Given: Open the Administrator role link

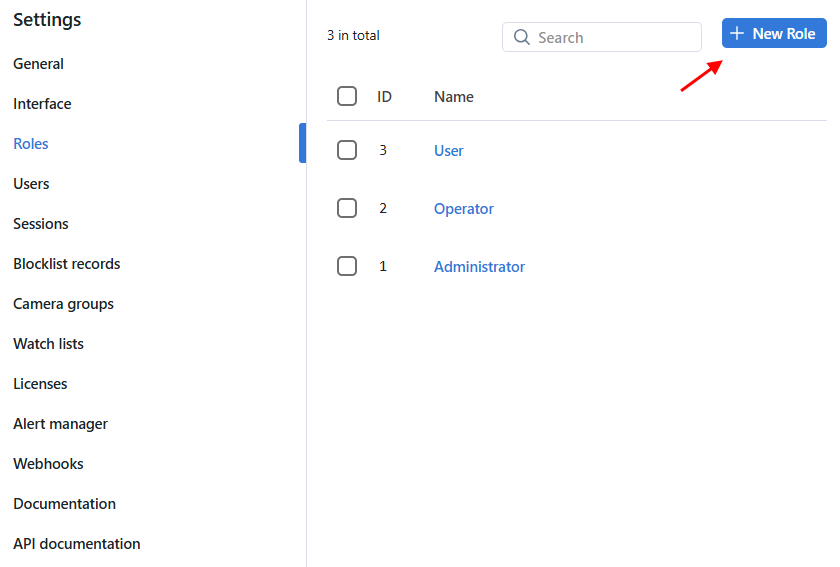Looking at the screenshot, I should coord(479,267).
